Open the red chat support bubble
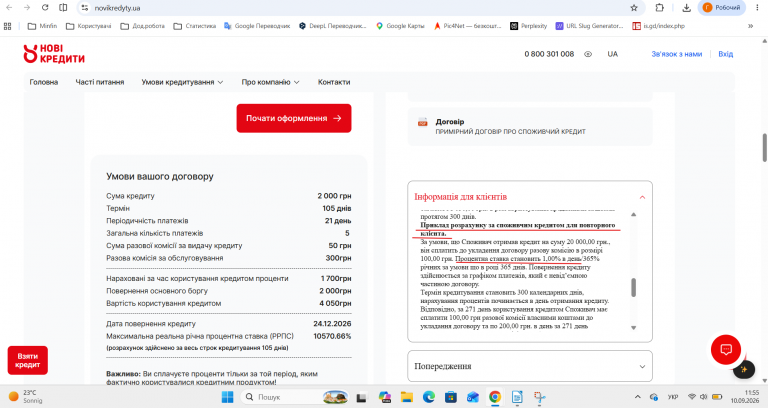768x408 pixels. (725, 349)
